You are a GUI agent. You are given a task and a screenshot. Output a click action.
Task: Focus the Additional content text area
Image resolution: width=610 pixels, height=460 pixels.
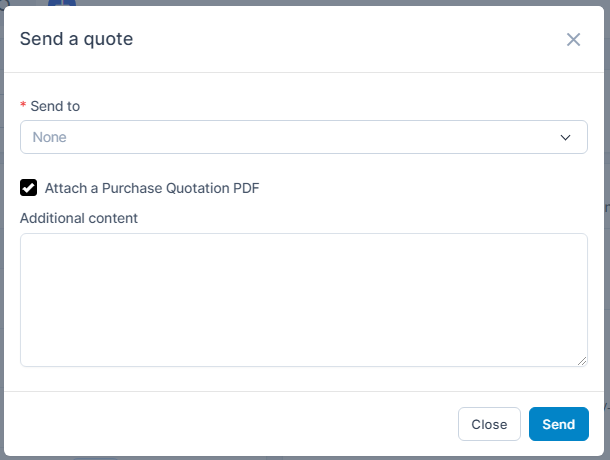click(x=303, y=299)
